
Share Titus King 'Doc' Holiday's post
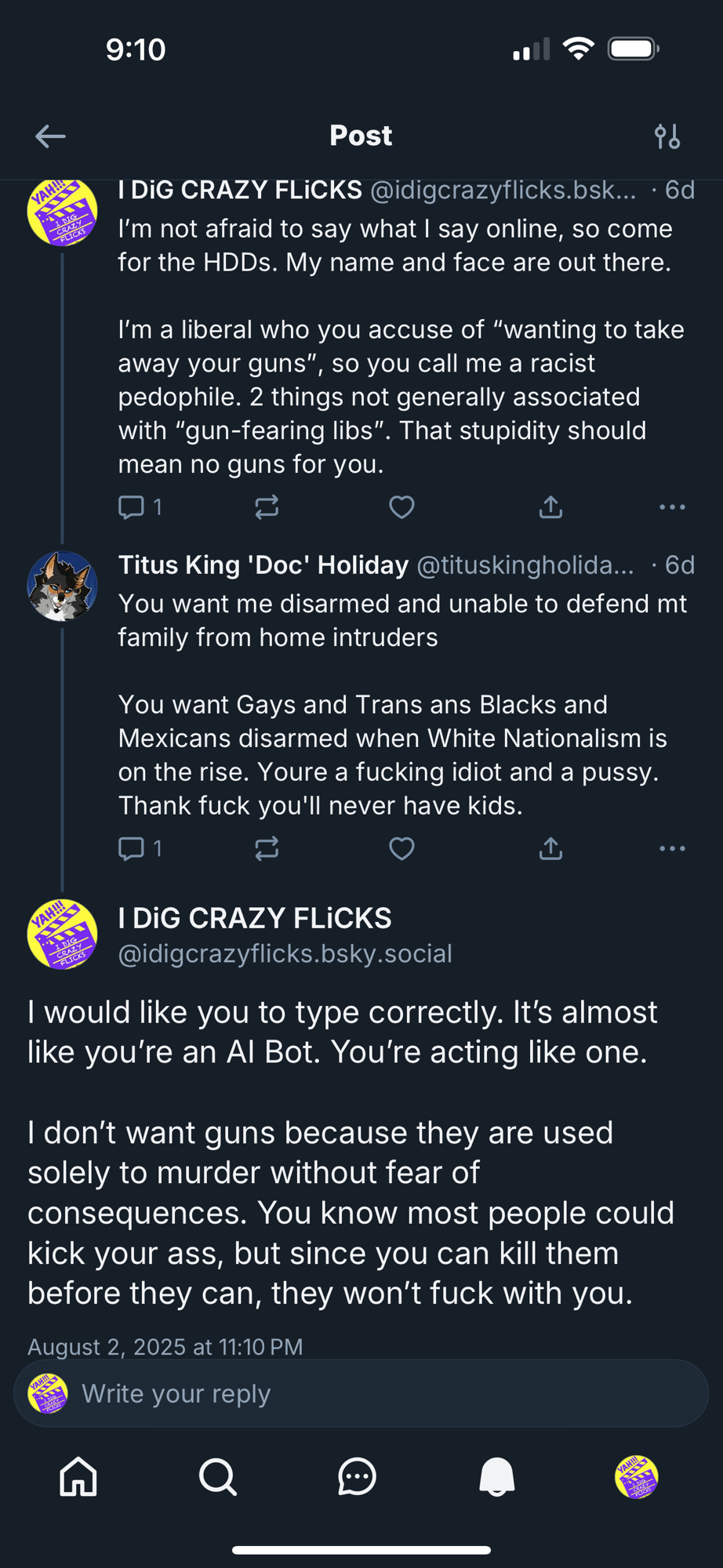(550, 848)
